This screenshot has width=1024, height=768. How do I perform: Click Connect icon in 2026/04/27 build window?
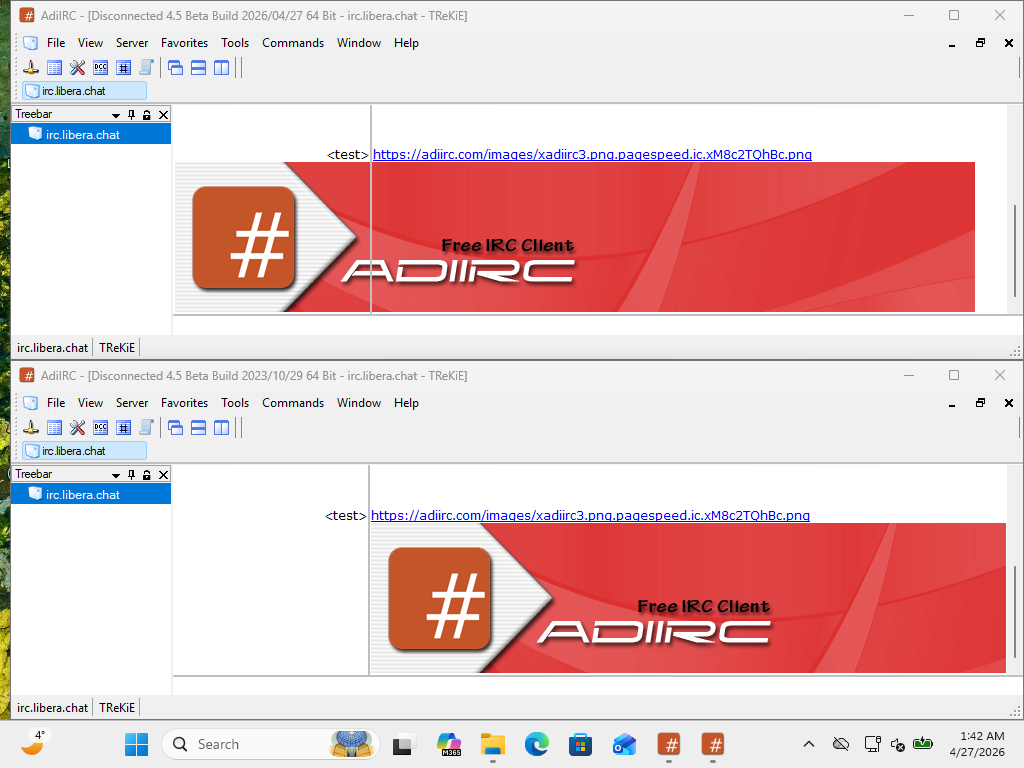pos(31,67)
